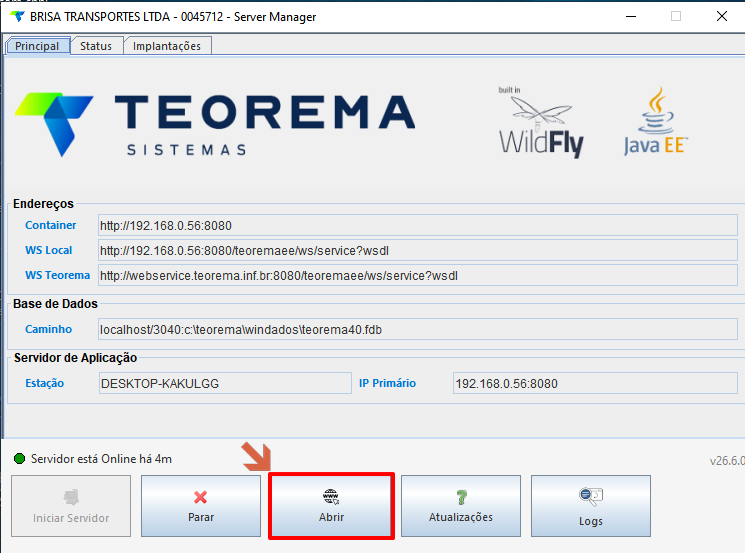Switch to the Principal tab
The height and width of the screenshot is (553, 745).
tap(37, 46)
